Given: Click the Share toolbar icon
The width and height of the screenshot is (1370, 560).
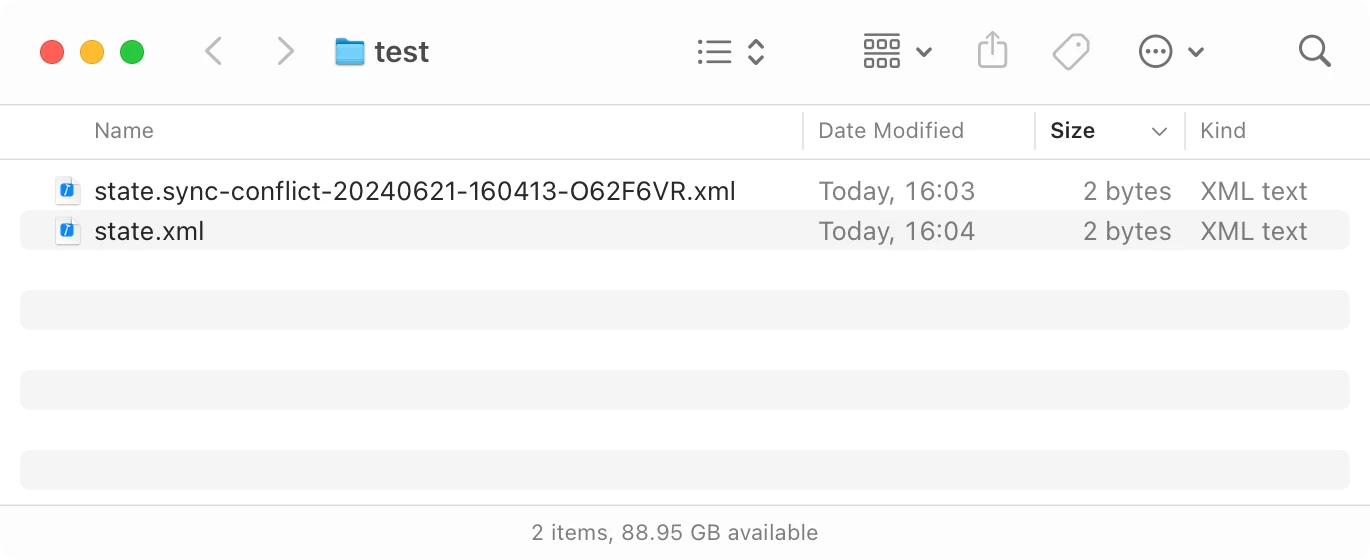Looking at the screenshot, I should pyautogui.click(x=992, y=51).
